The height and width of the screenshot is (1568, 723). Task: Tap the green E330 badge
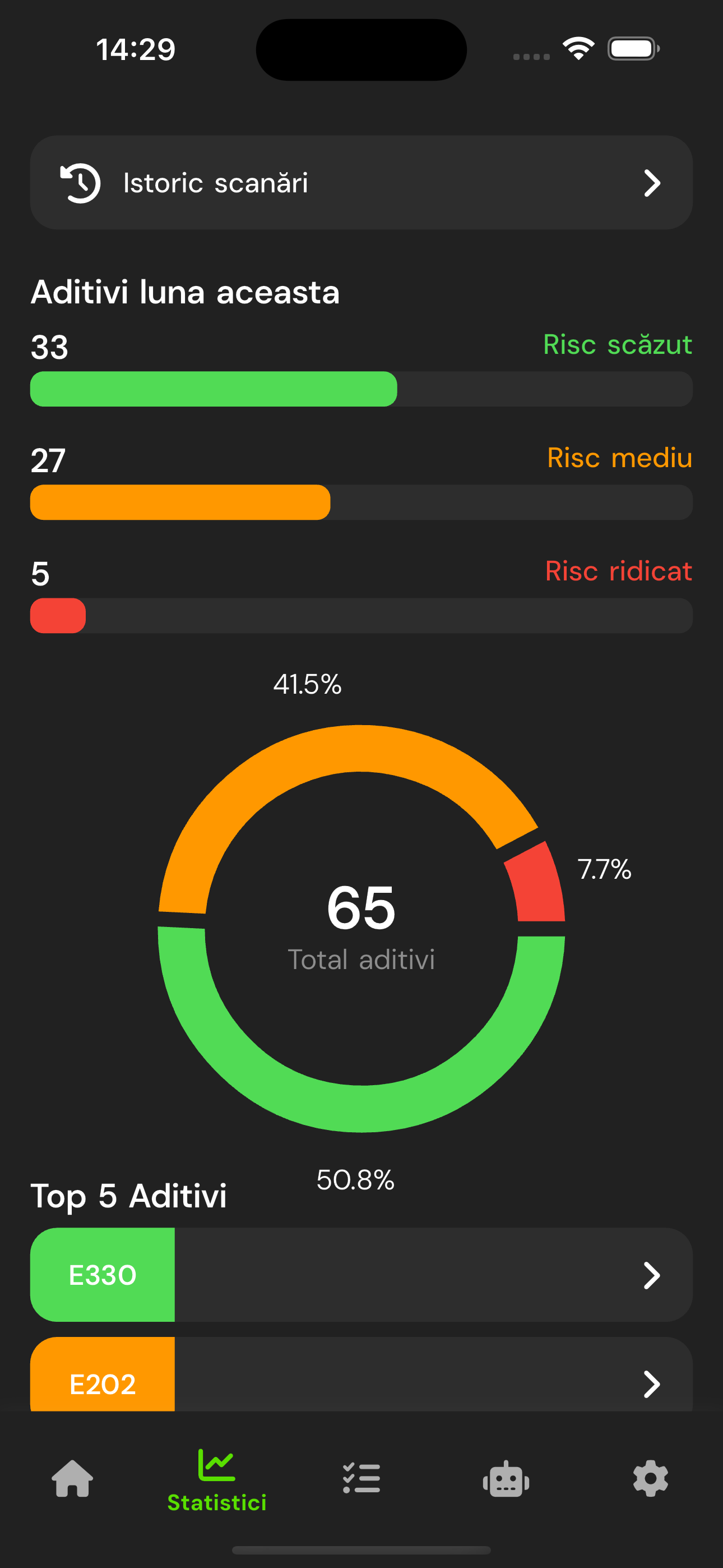click(102, 1275)
